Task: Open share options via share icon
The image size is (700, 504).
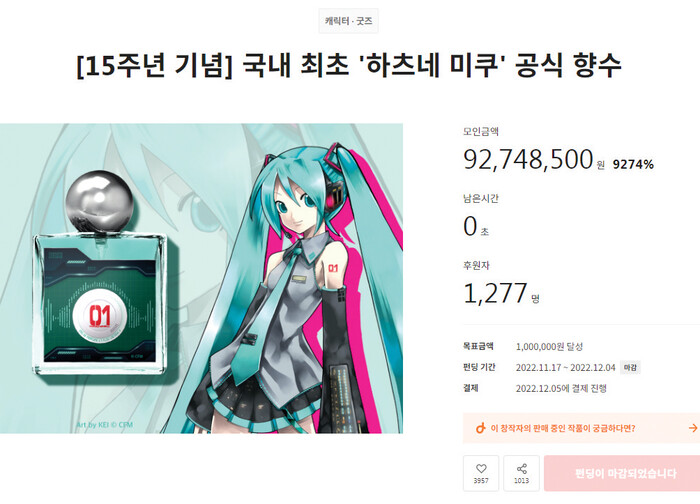Action: point(521,473)
